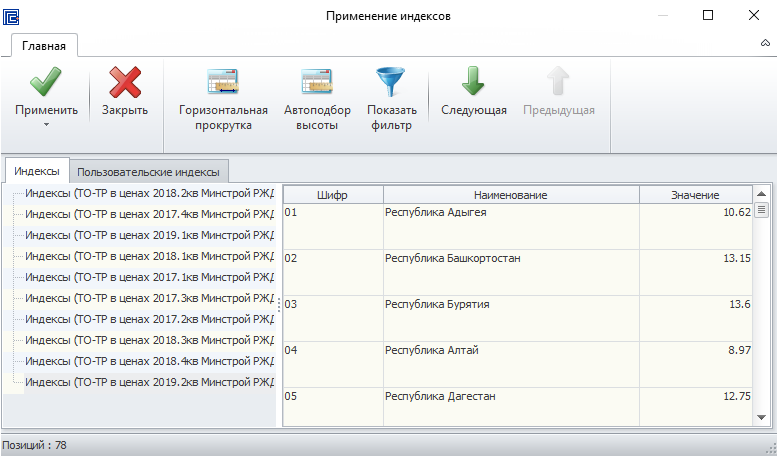Sort by the Значение column header
Viewport: 778px width, 457px height.
coord(695,195)
